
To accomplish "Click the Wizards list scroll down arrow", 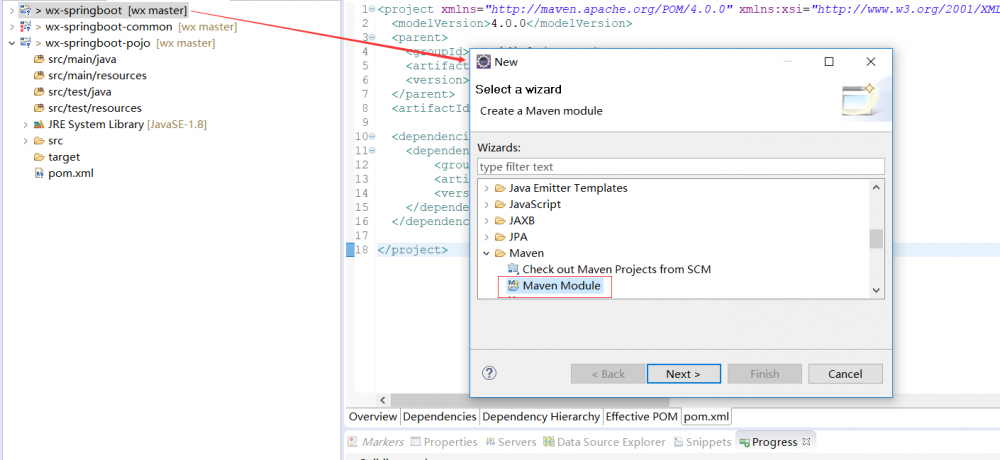I will coord(876,290).
